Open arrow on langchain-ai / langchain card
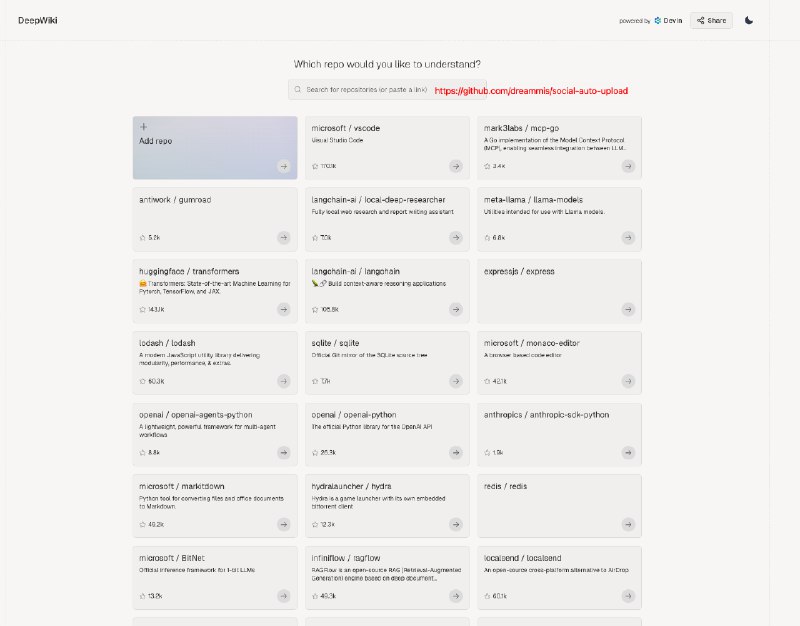The image size is (800, 626). tap(456, 309)
